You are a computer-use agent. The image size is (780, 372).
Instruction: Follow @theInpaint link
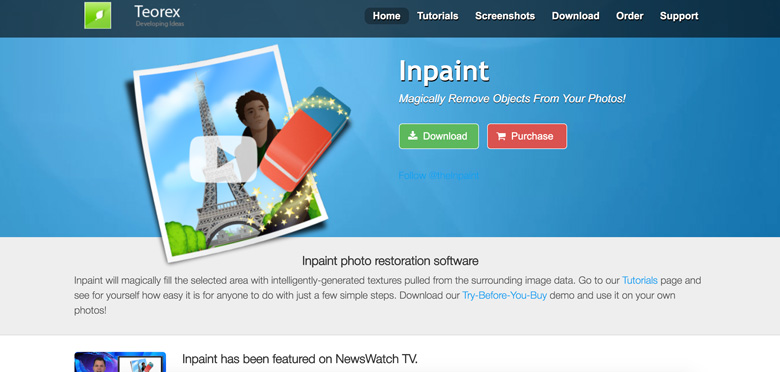point(439,176)
